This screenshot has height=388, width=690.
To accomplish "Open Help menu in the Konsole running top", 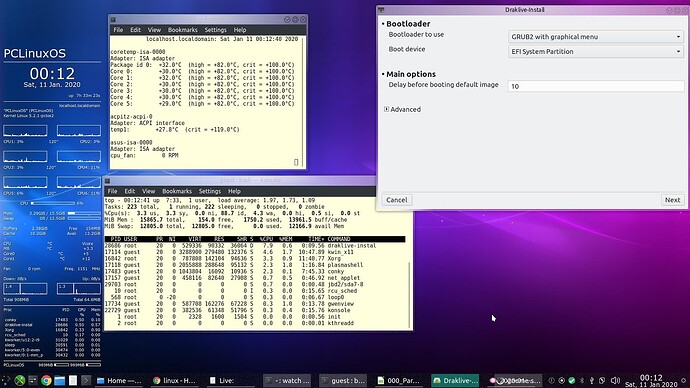I will tap(234, 191).
